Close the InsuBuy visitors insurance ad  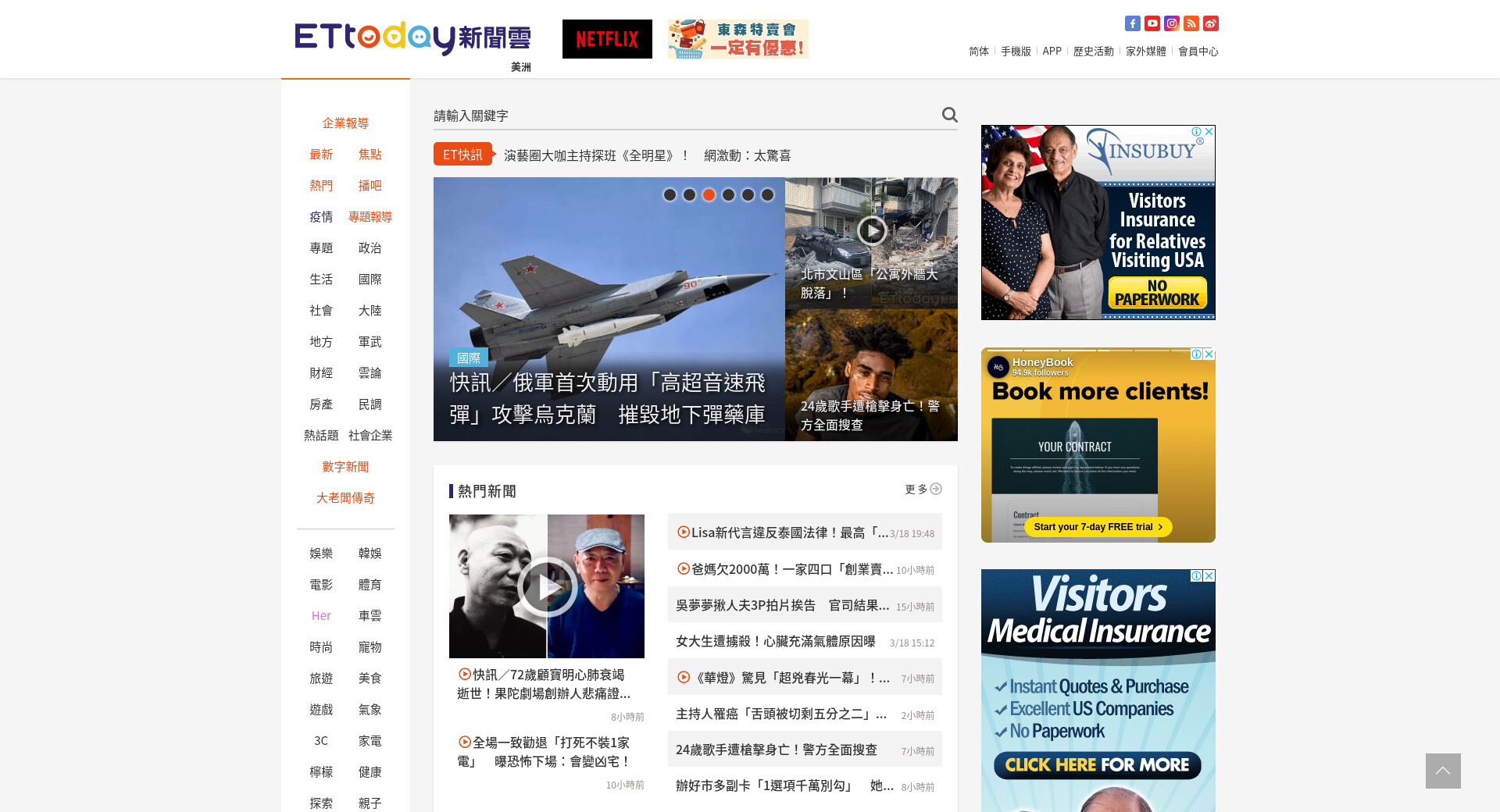tap(1209, 132)
